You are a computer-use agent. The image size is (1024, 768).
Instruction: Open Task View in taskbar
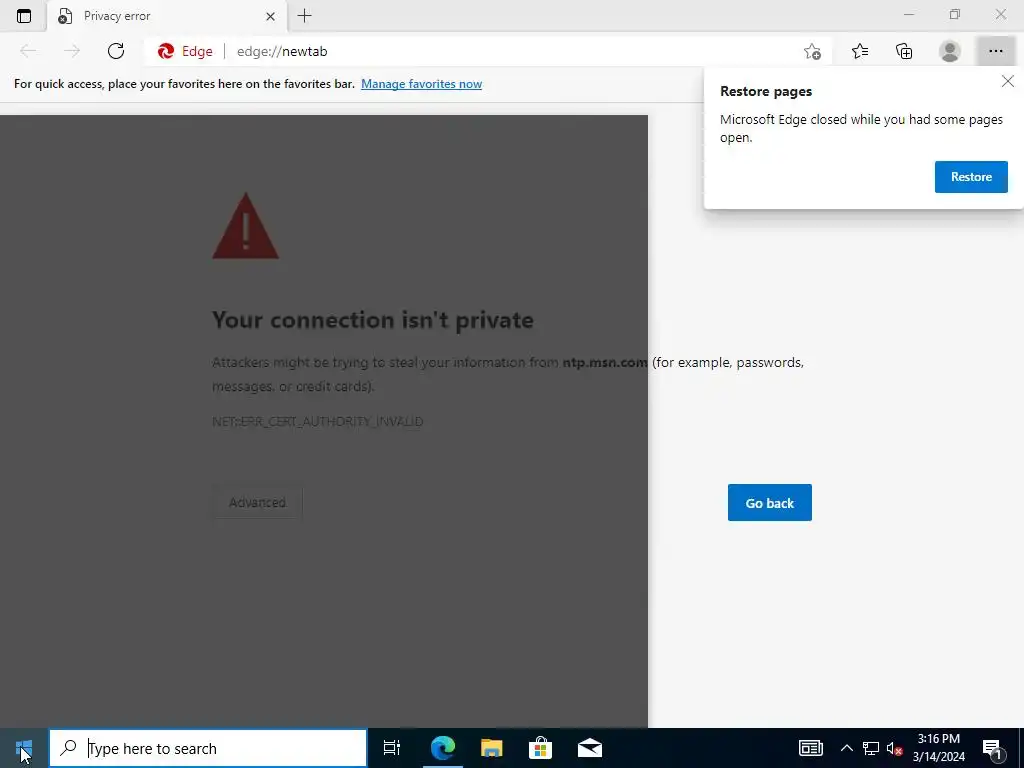tap(392, 748)
